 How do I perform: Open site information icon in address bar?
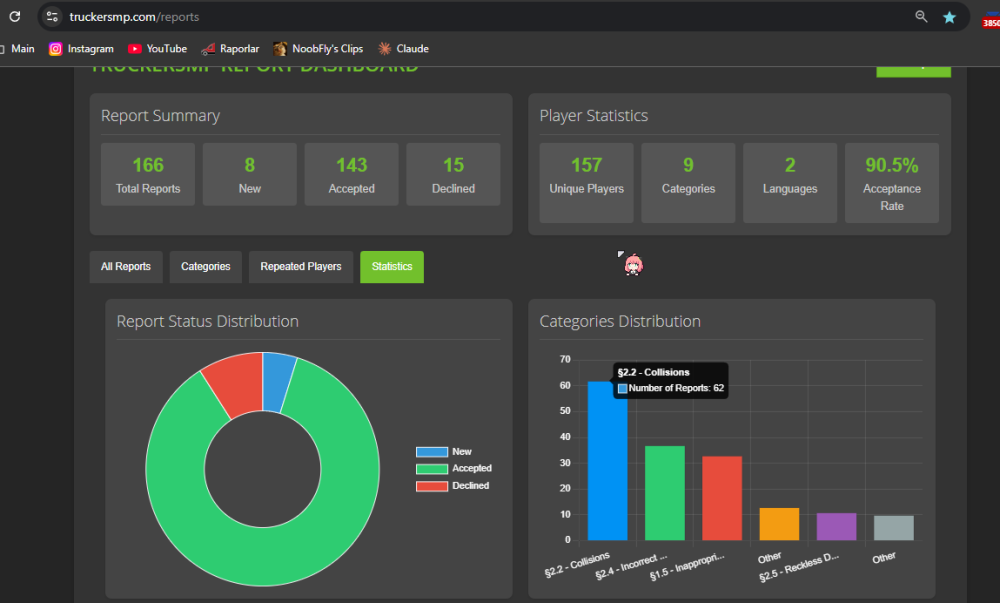53,17
